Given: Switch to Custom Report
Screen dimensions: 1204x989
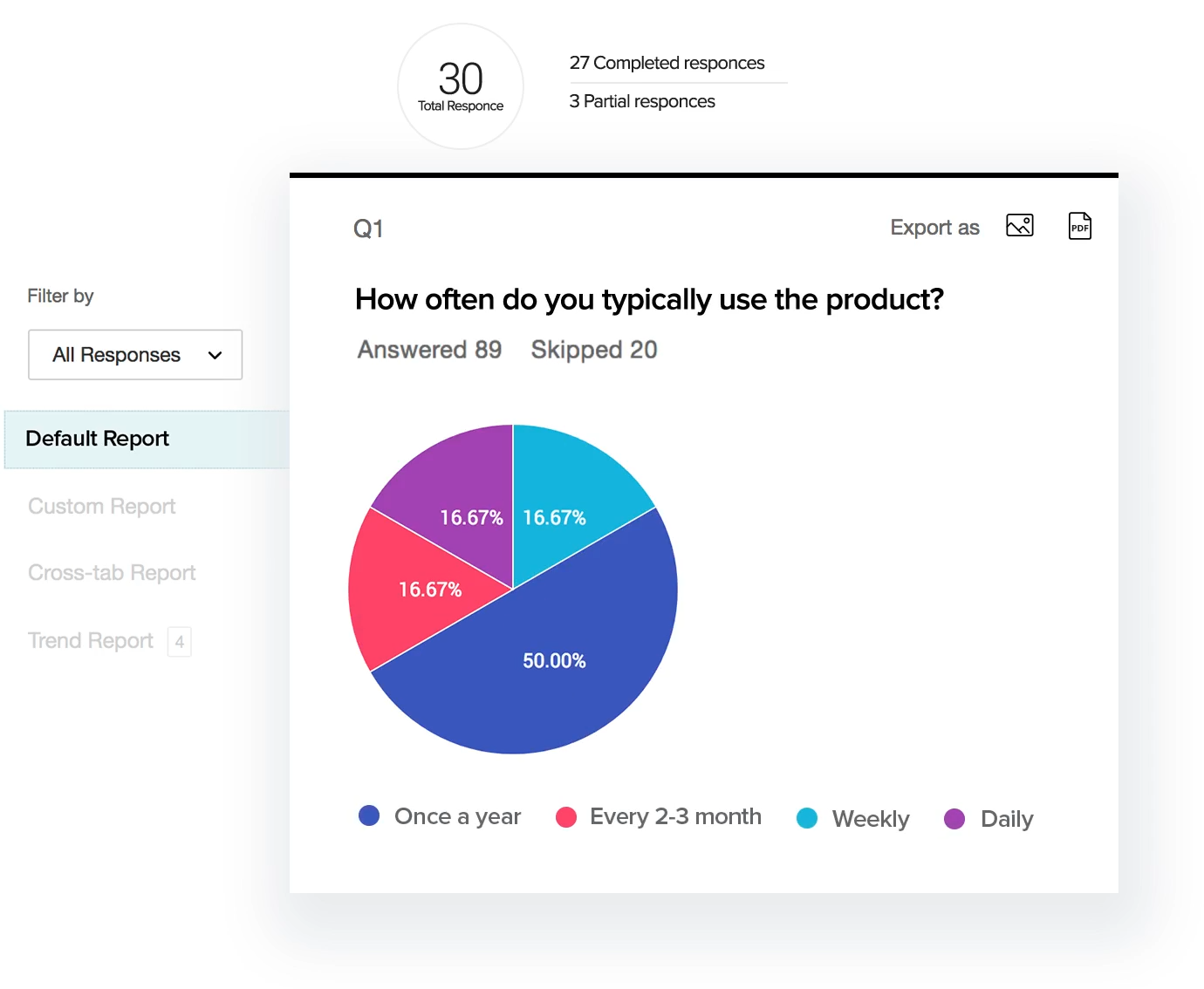Looking at the screenshot, I should click(101, 507).
